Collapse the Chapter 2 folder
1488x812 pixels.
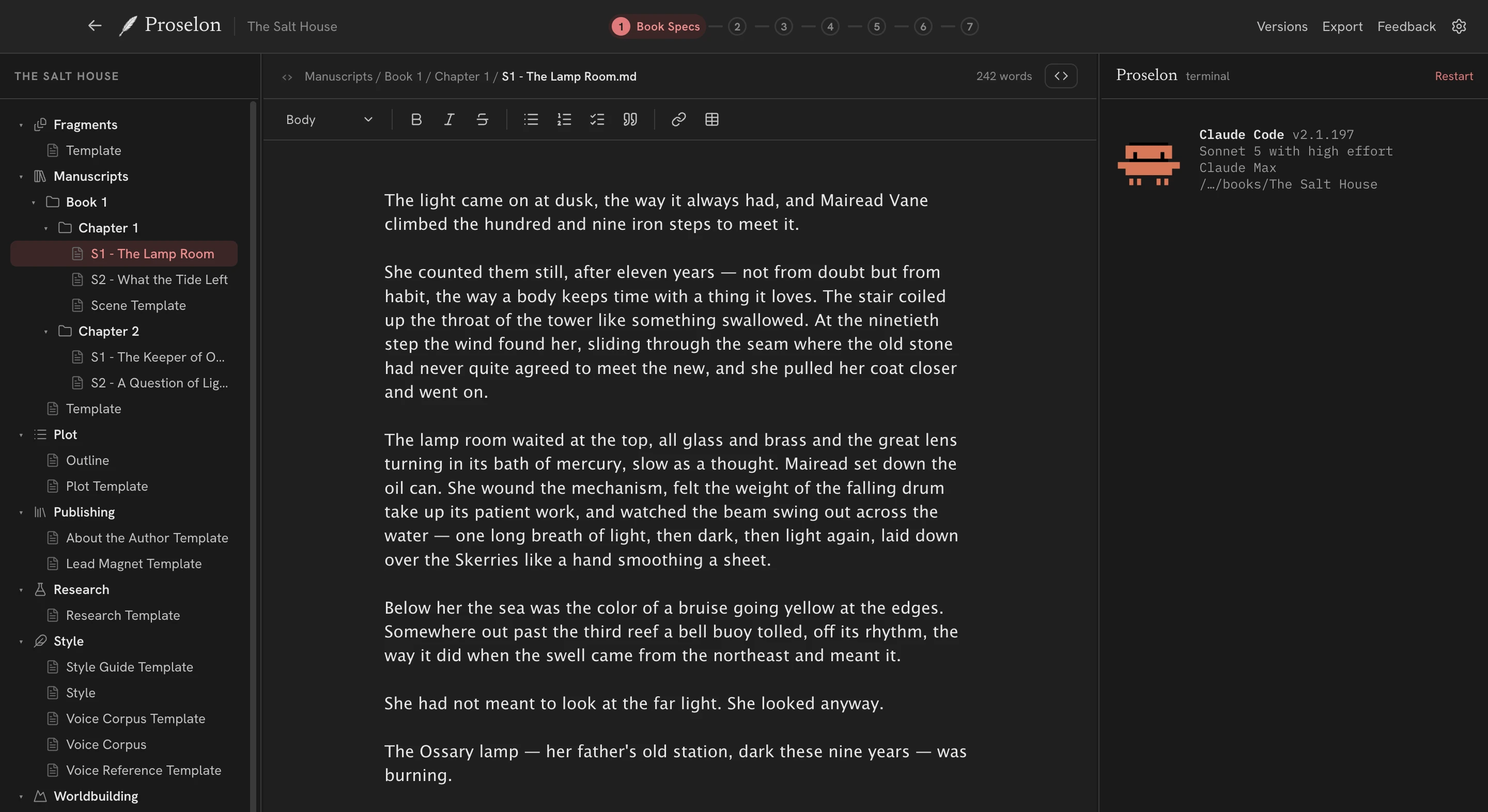pos(45,332)
